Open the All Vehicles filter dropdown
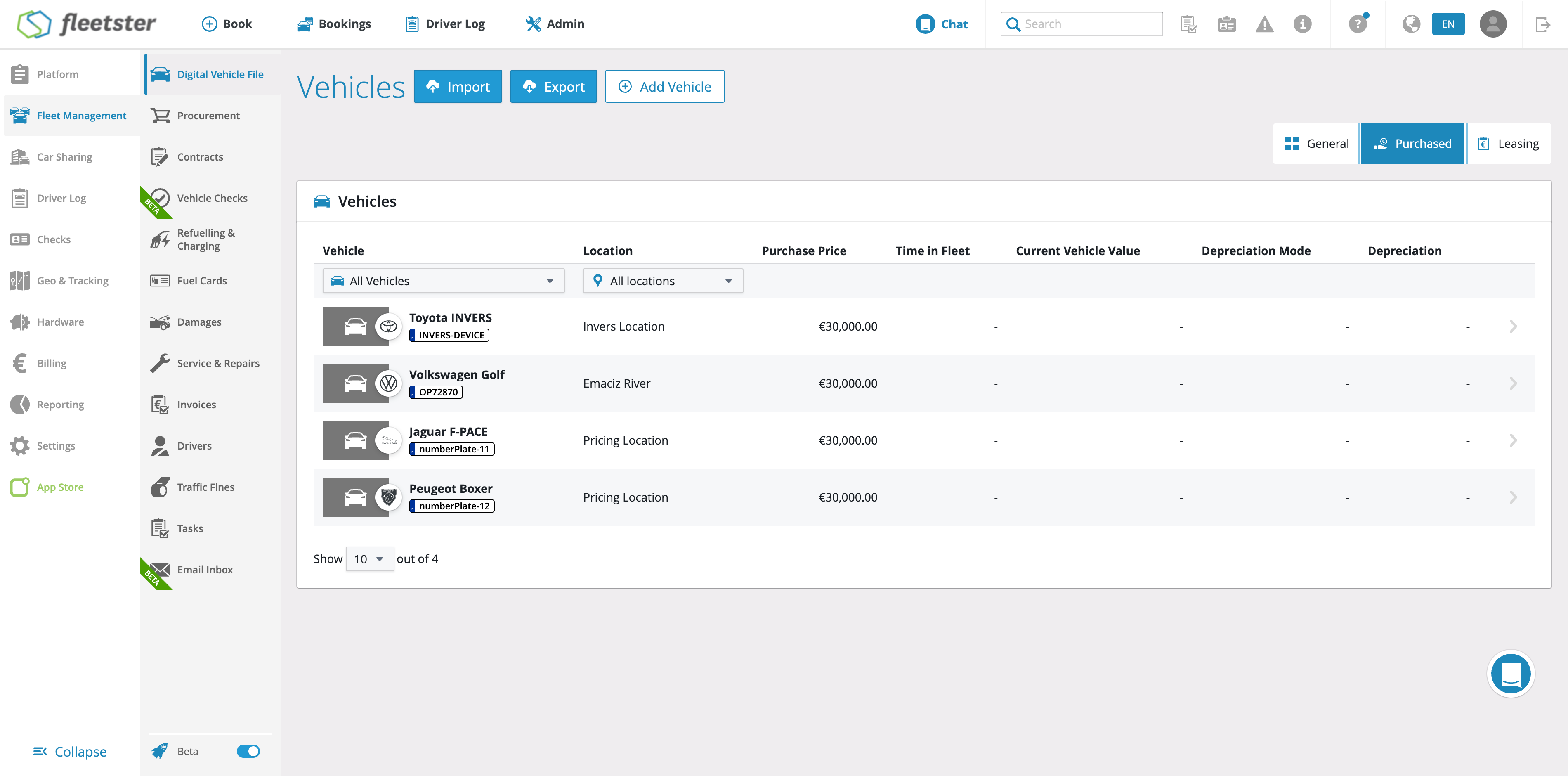 (443, 281)
